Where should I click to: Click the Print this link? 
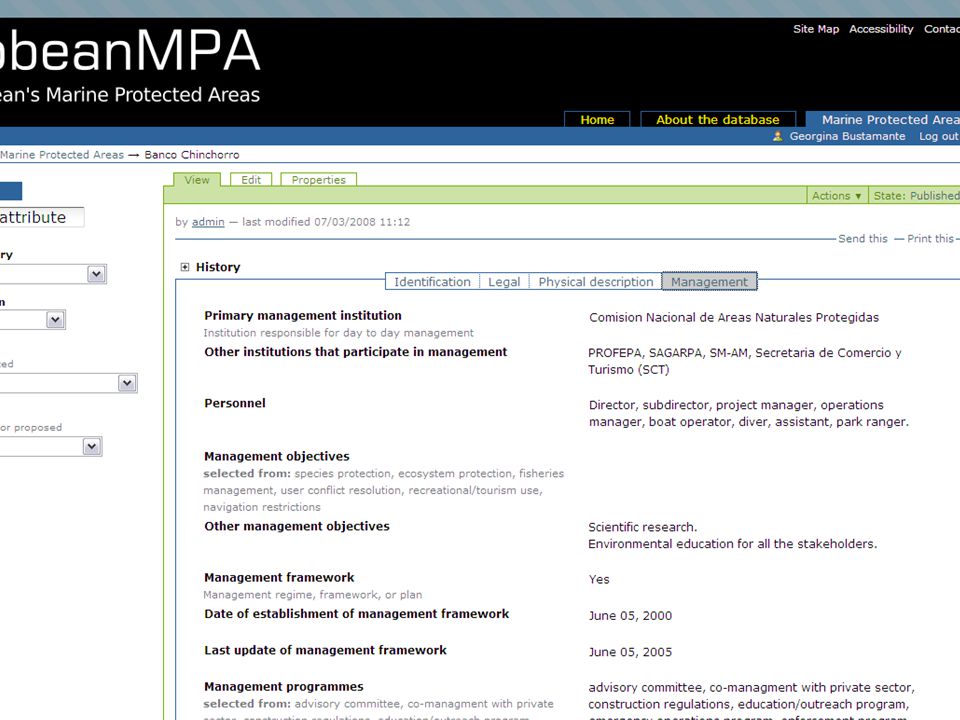click(x=930, y=239)
